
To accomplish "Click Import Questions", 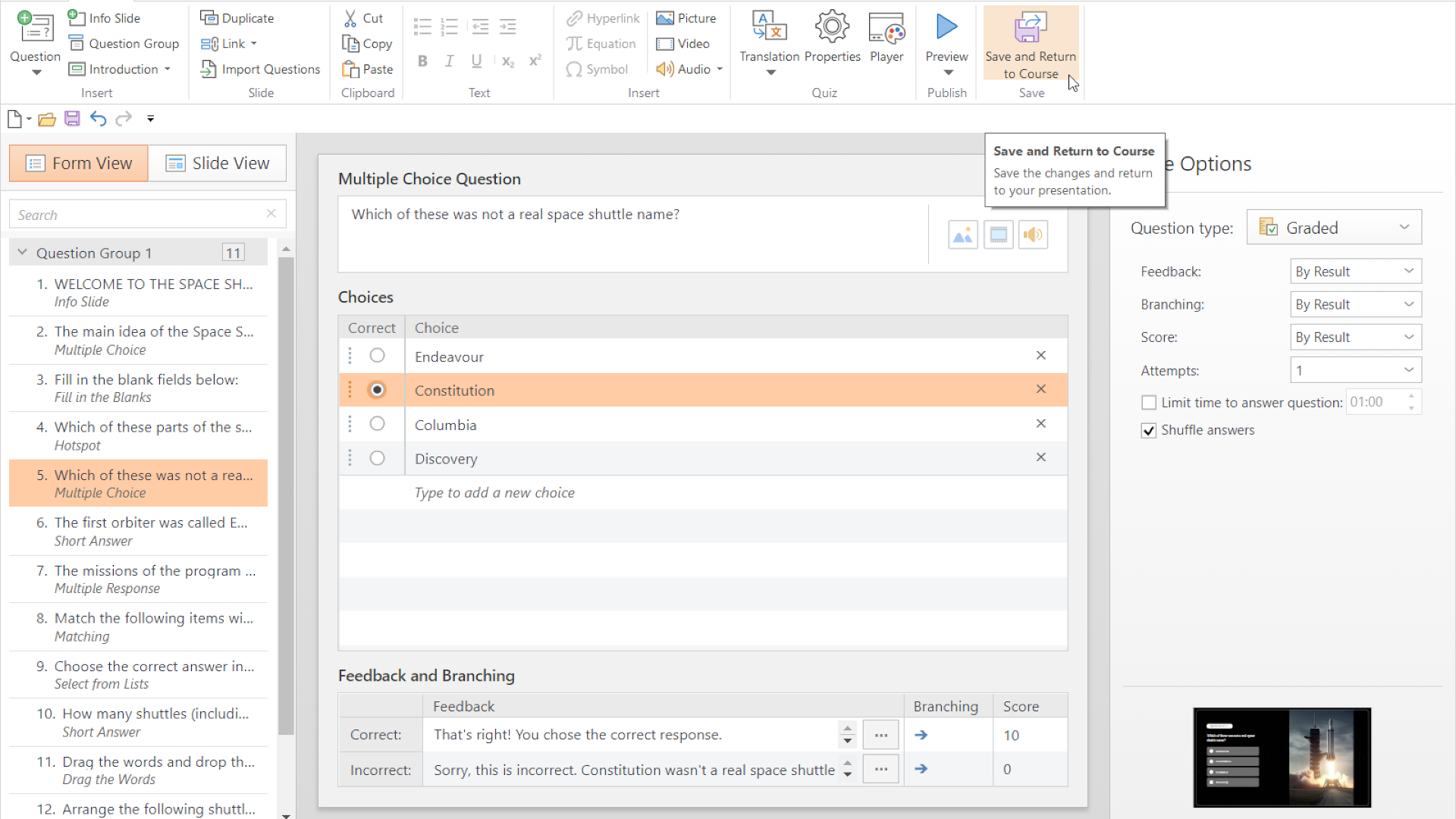I will 260,69.
